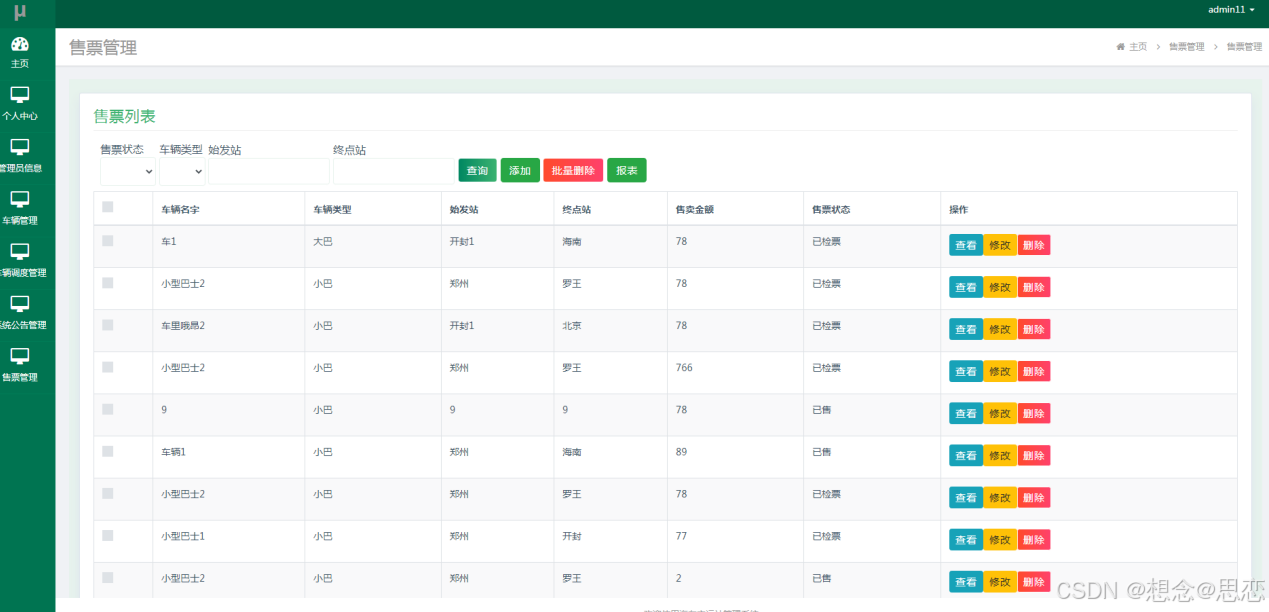This screenshot has height=612, width=1269.
Task: Check the box for the 车1 row
Action: 108,241
